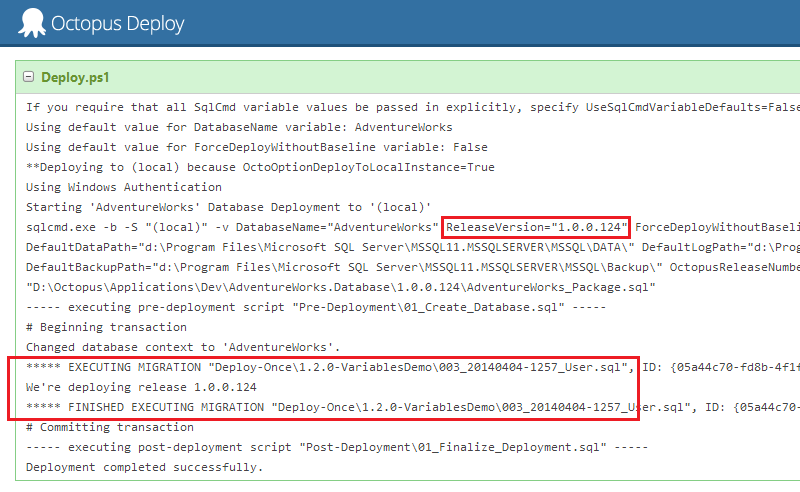The width and height of the screenshot is (800, 492).
Task: Click the sqlcmd.exe command line text
Action: coord(230,227)
